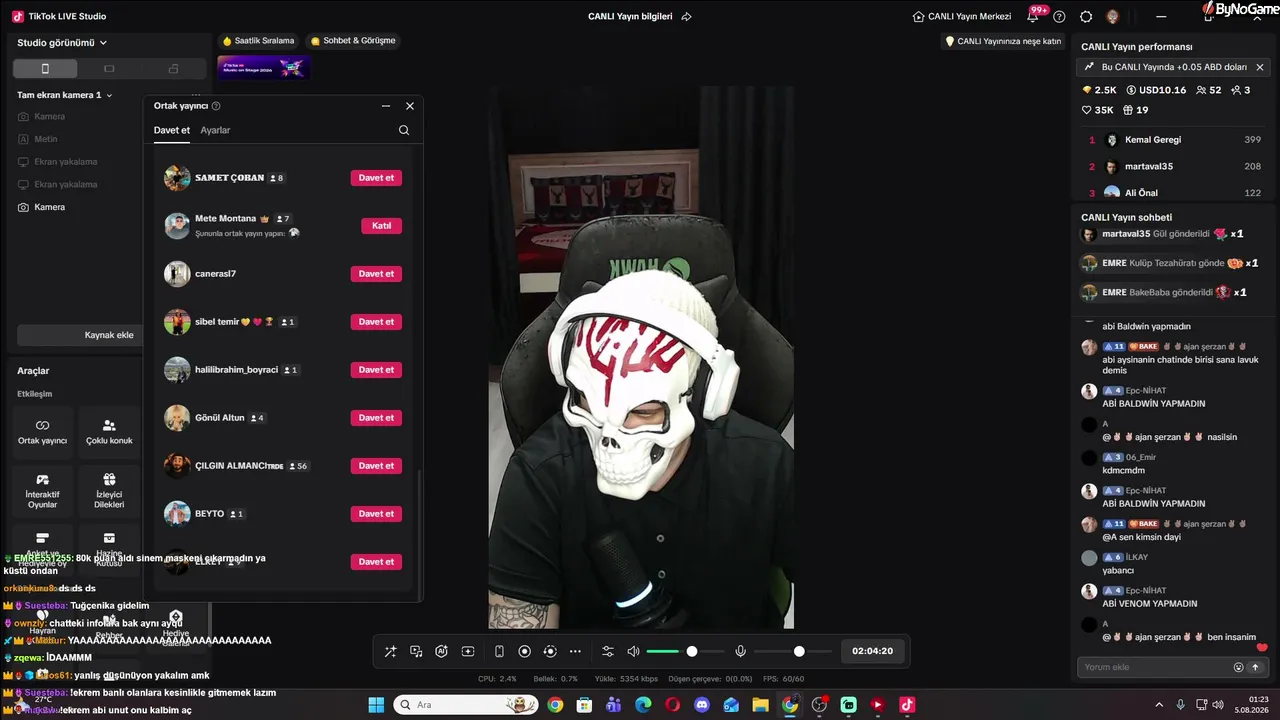Open the Sohbet & Görüşme chip

pyautogui.click(x=353, y=41)
